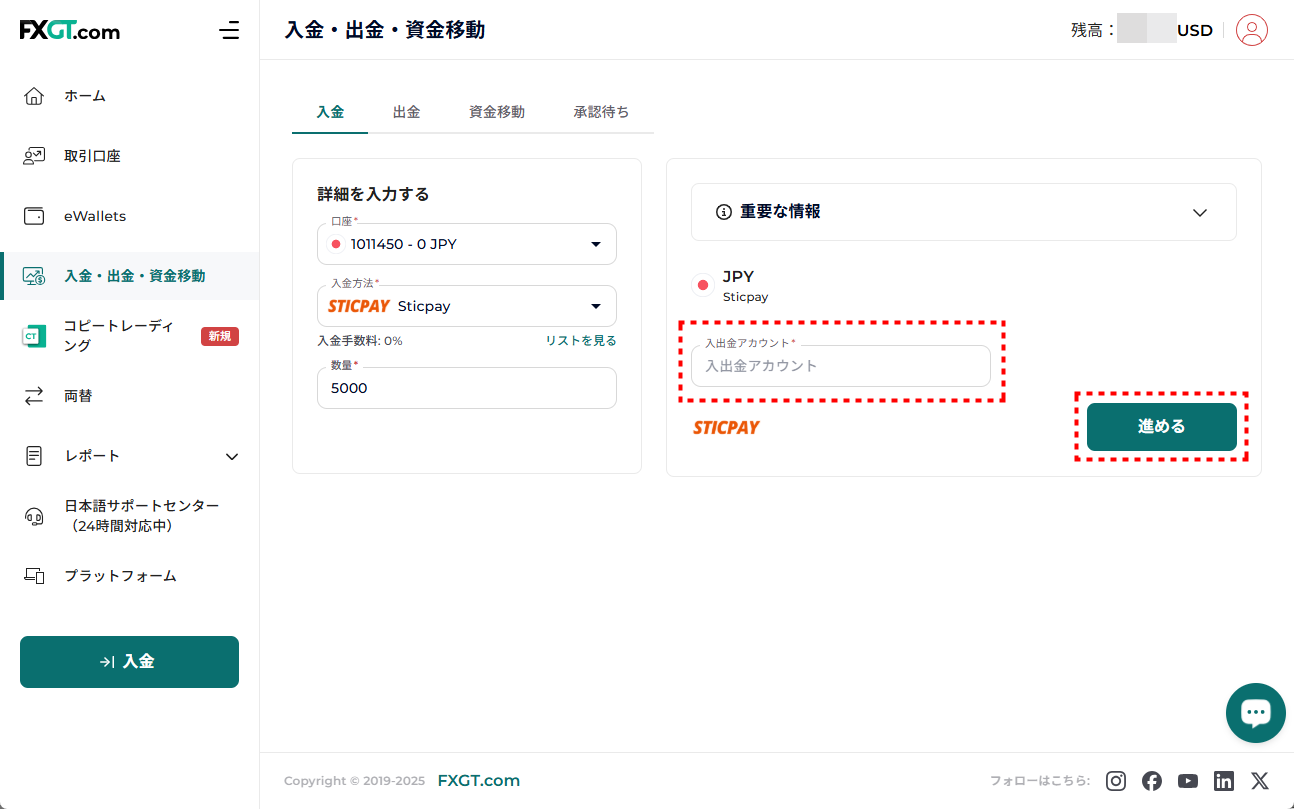Image resolution: width=1294 pixels, height=809 pixels.
Task: Select the JPY Sticpay radio option
Action: tap(703, 285)
